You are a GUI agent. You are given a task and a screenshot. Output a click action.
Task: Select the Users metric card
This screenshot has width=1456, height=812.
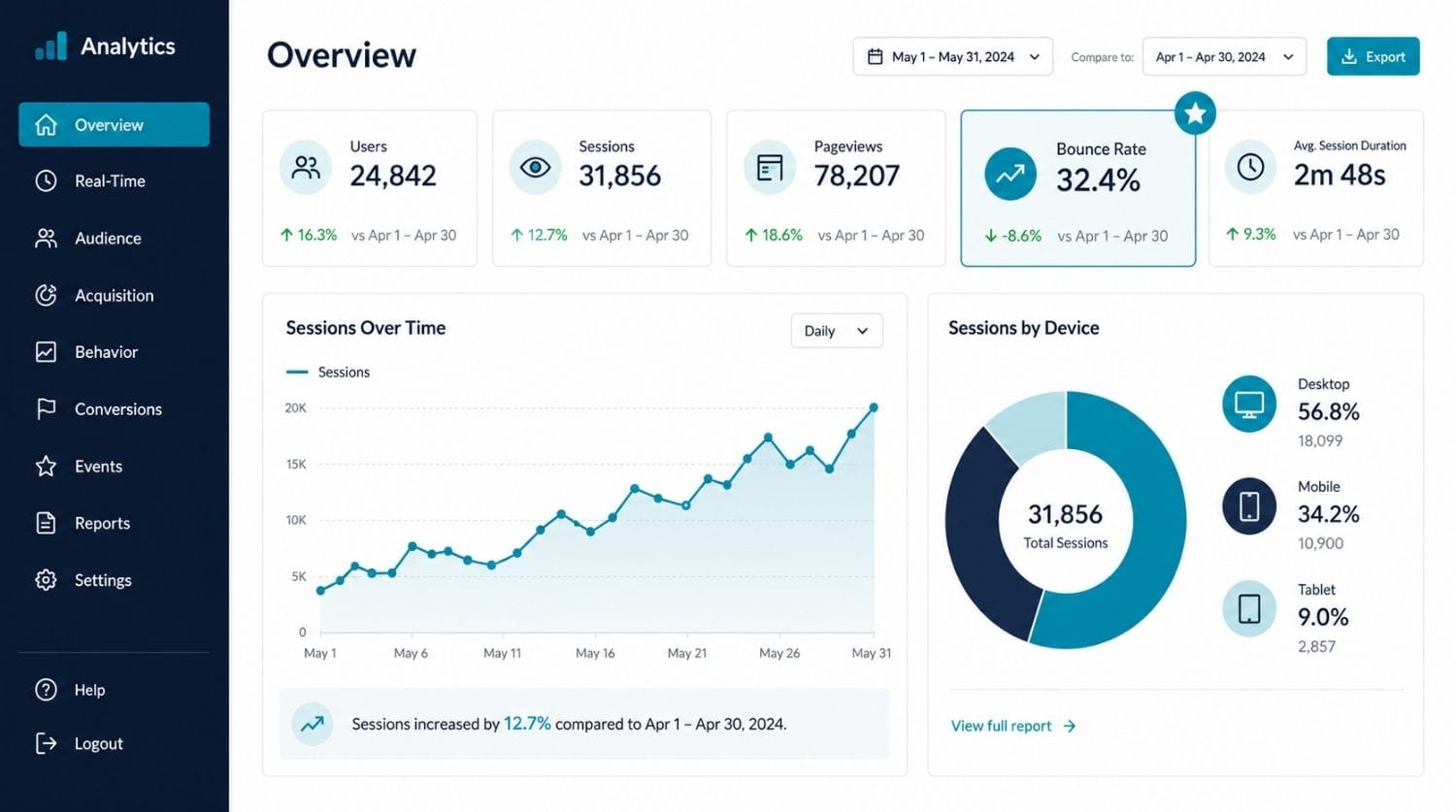tap(370, 188)
